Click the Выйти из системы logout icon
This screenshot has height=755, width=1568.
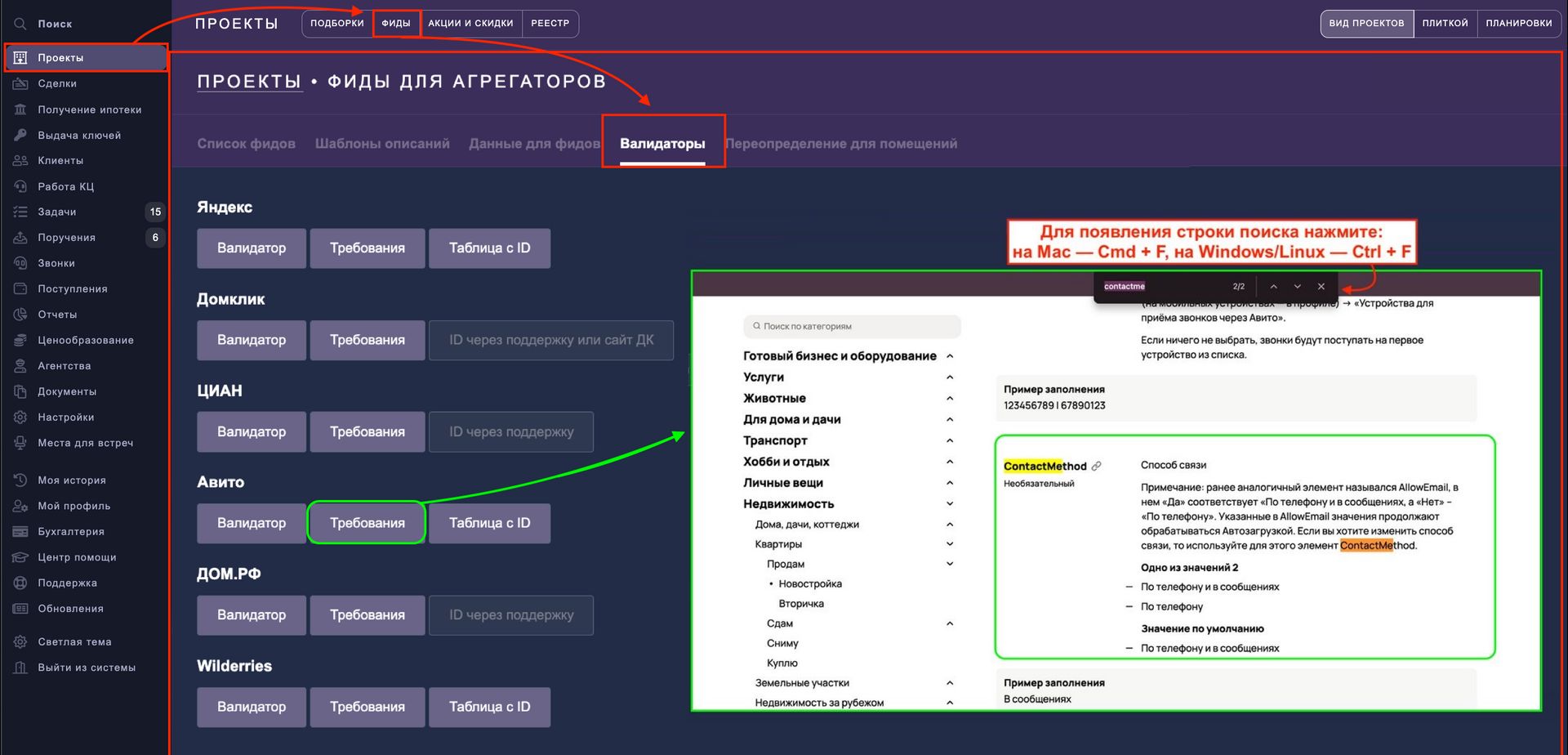(x=20, y=668)
